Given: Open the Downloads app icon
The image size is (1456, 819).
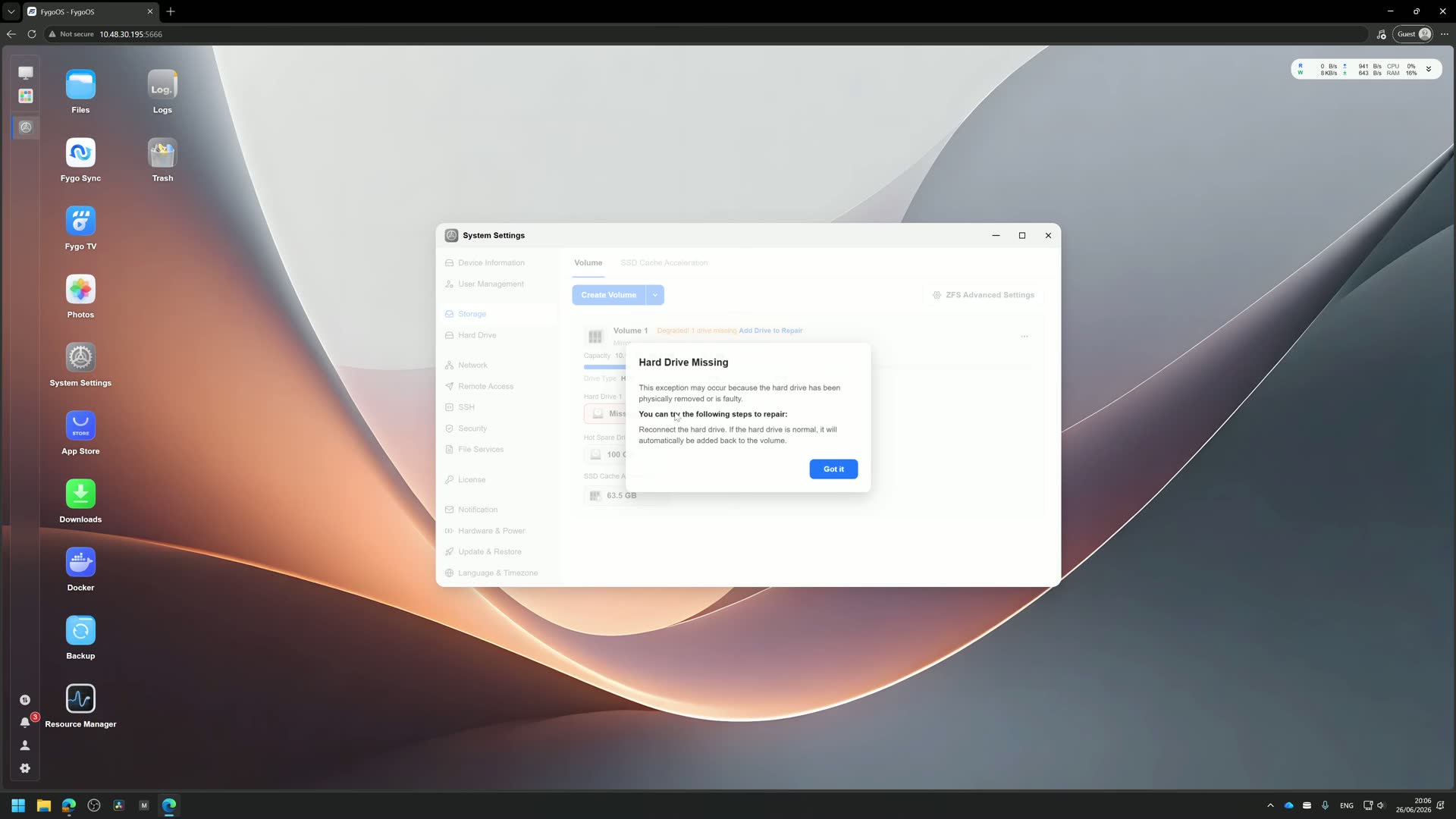Looking at the screenshot, I should click(x=80, y=494).
